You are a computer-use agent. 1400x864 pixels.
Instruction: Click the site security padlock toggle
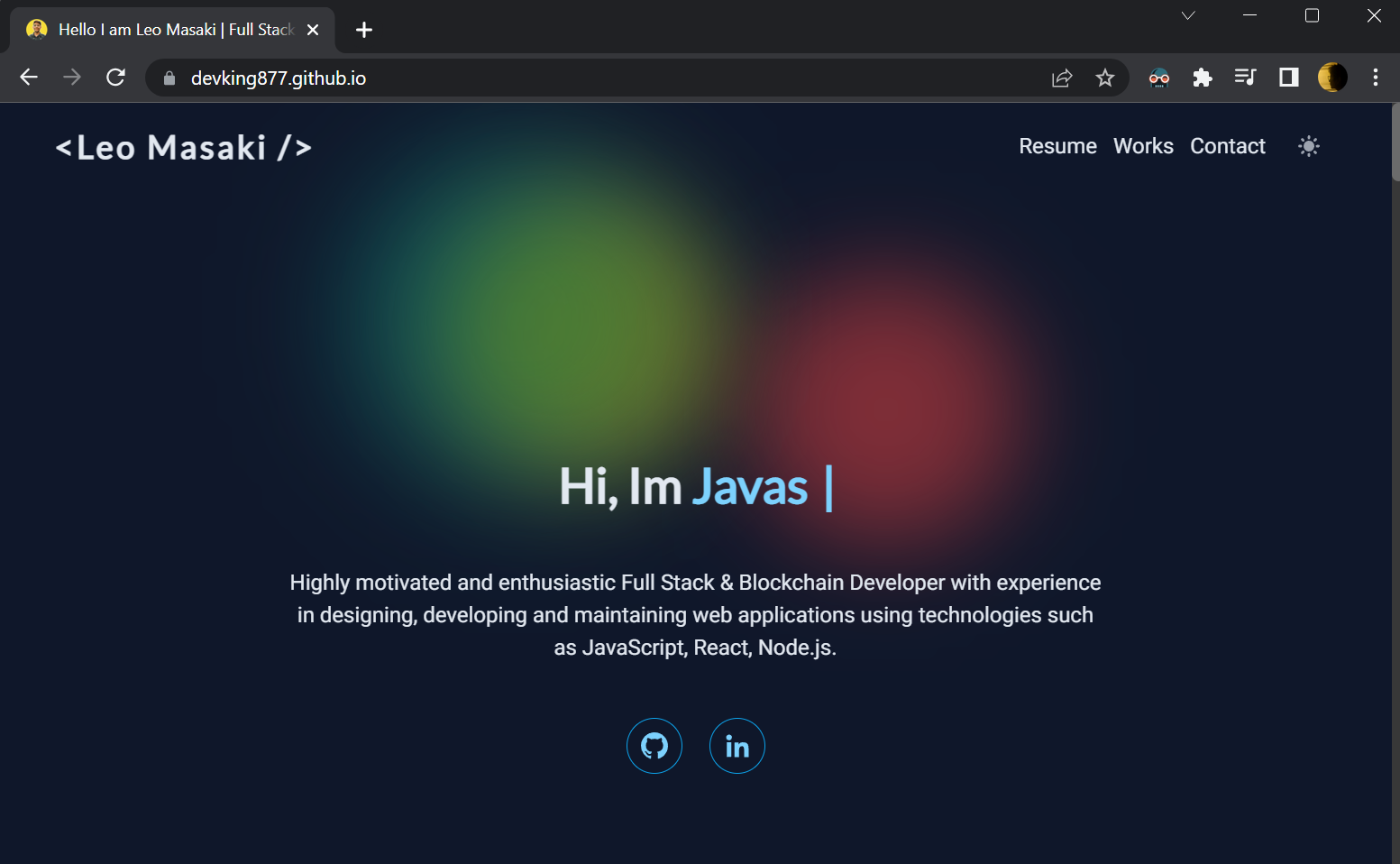168,78
